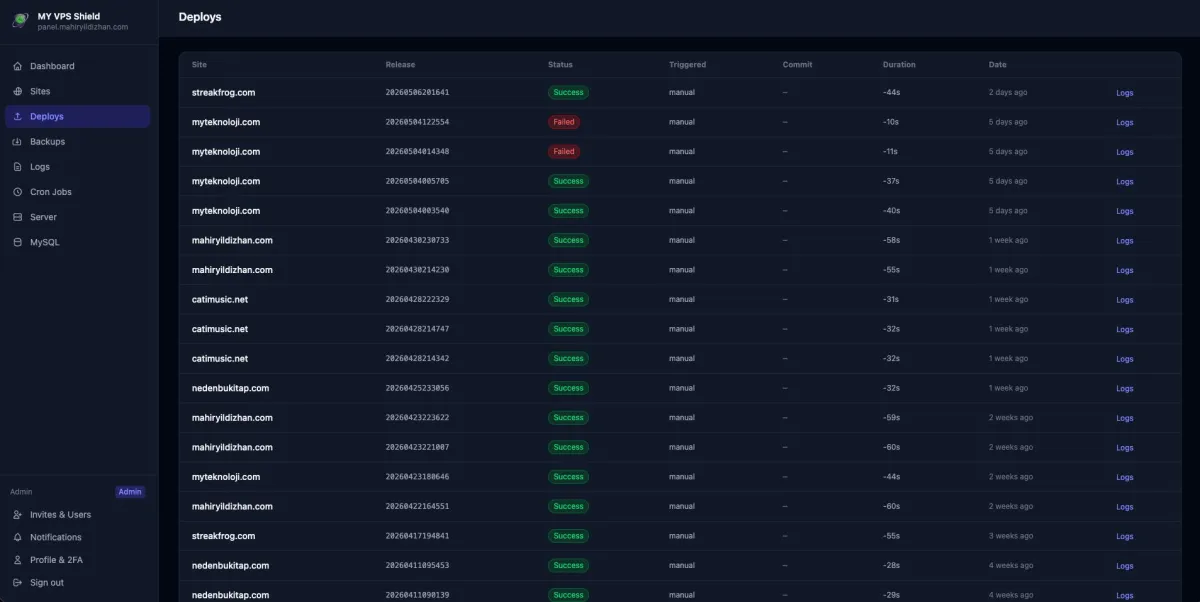This screenshot has height=602, width=1200.
Task: Open the Cron Jobs section
Action: [77, 191]
